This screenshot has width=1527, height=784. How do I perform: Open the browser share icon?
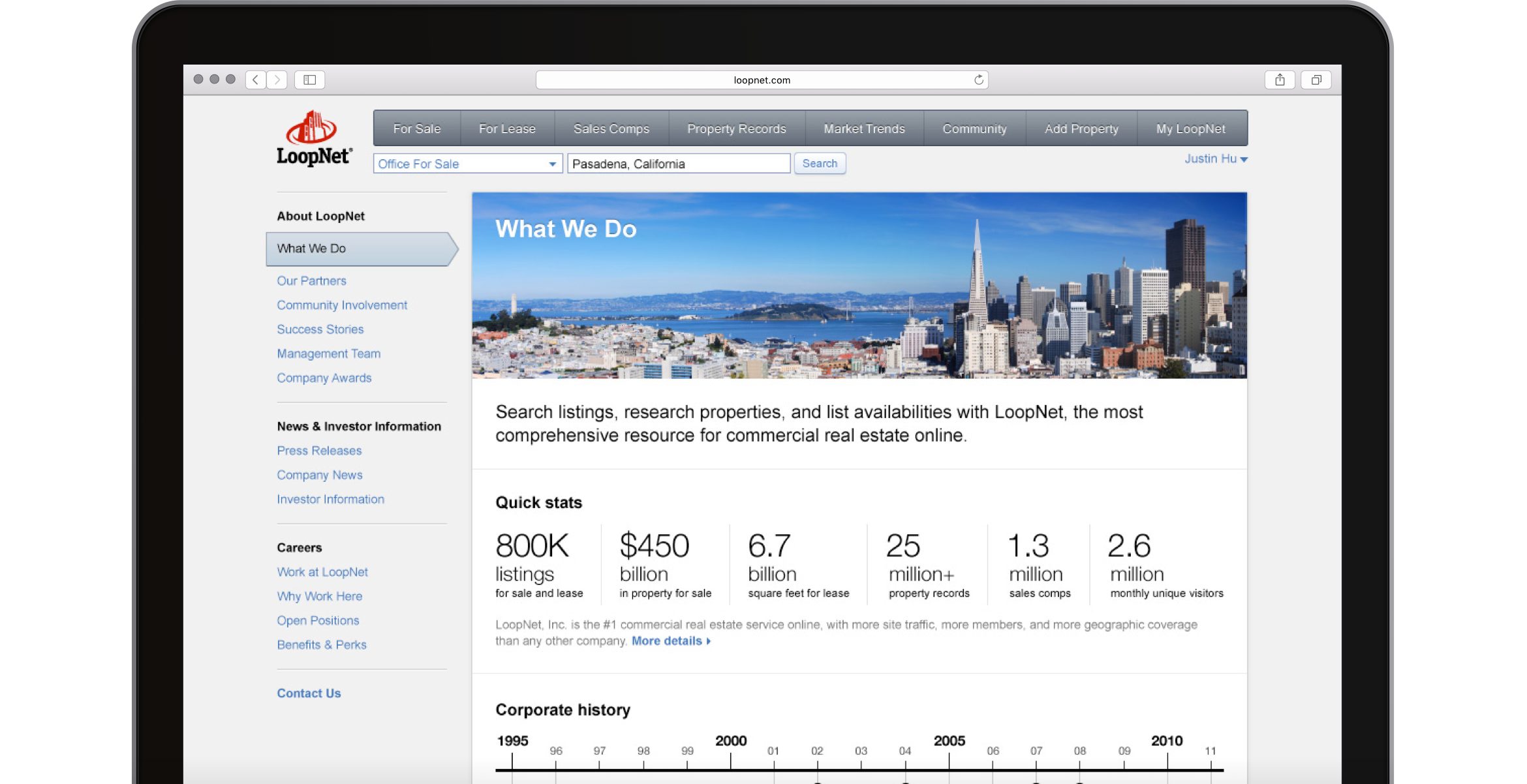click(x=1280, y=80)
